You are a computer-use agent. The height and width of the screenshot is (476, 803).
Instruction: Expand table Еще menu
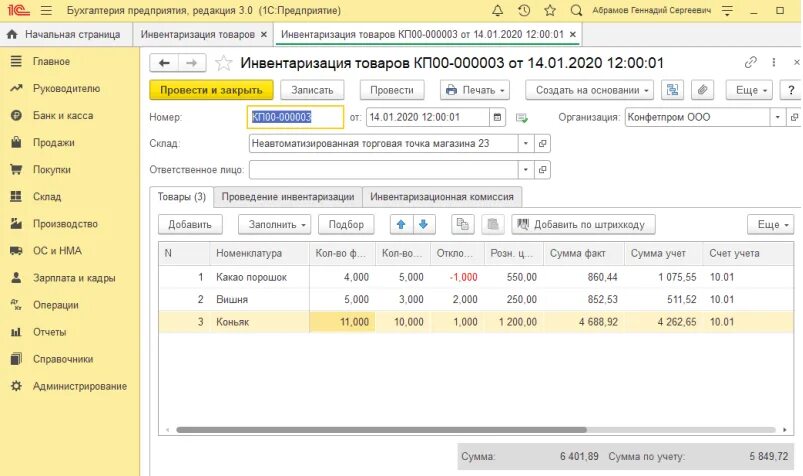pyautogui.click(x=771, y=224)
